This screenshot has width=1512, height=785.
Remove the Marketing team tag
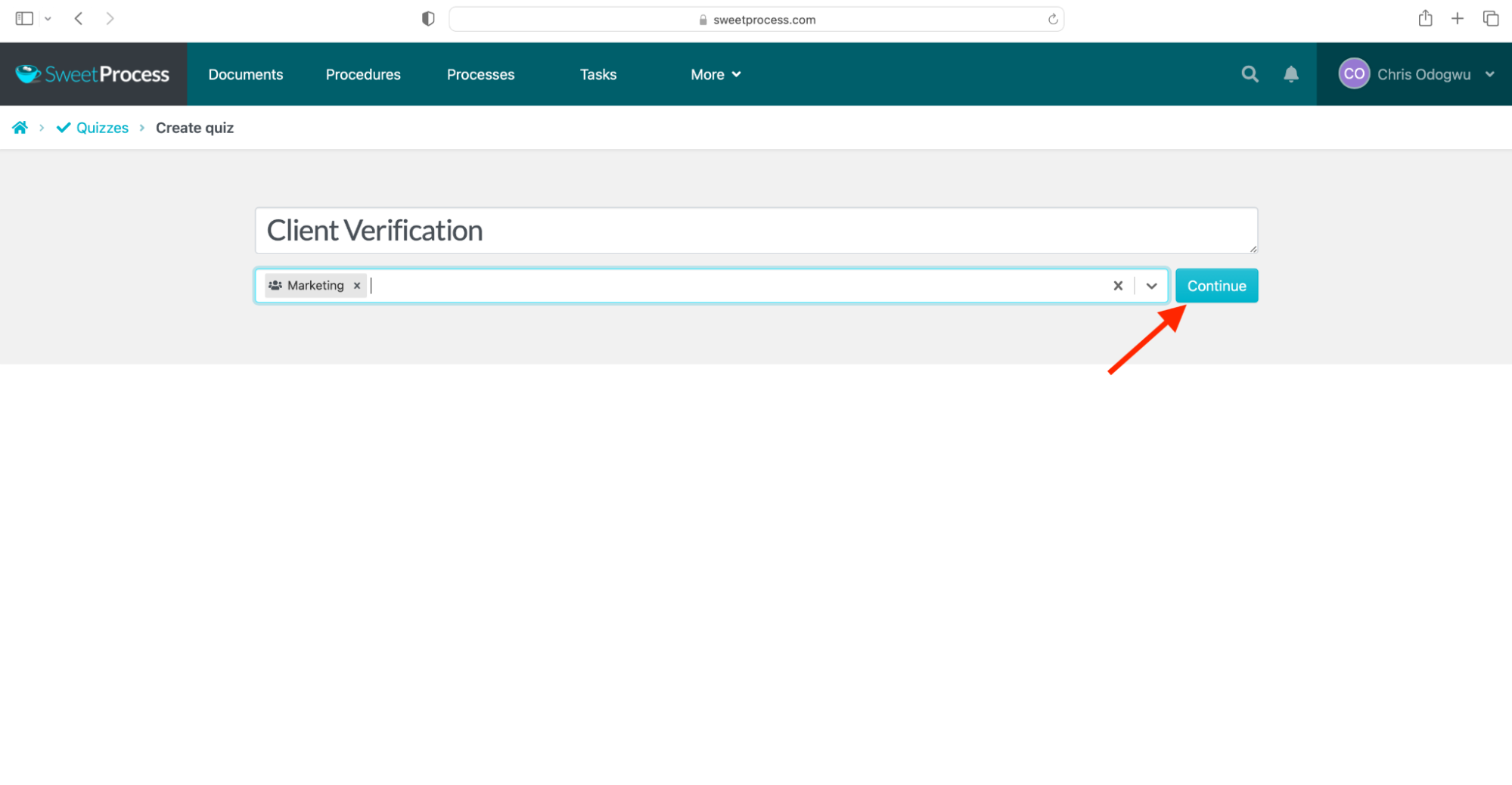coord(357,286)
